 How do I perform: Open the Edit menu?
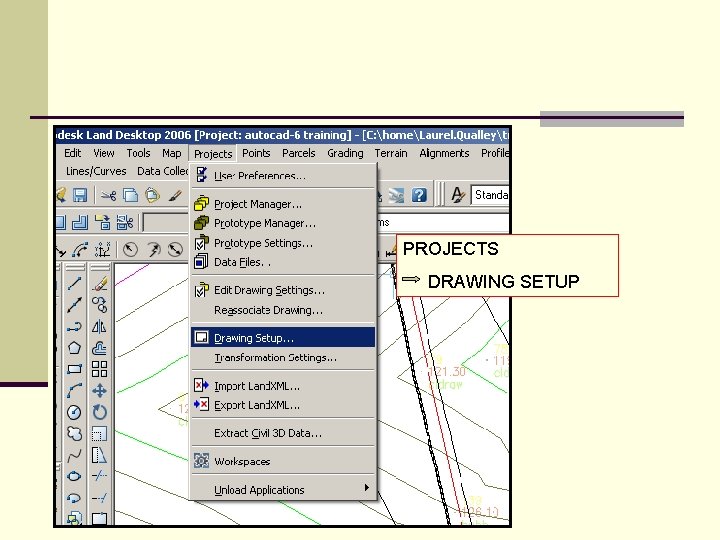pos(73,153)
